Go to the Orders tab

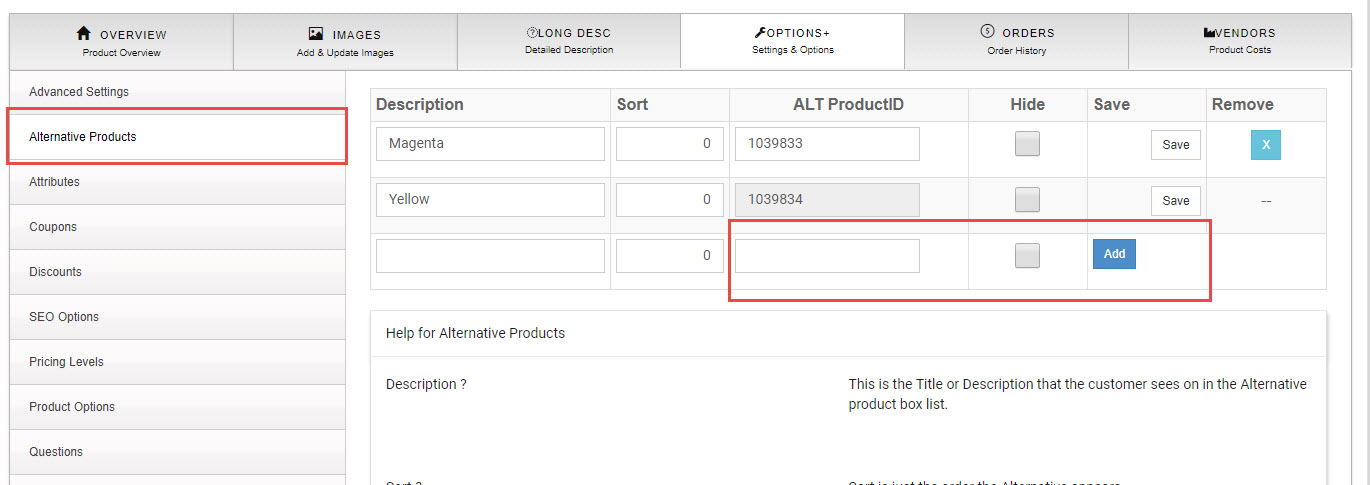point(1016,41)
